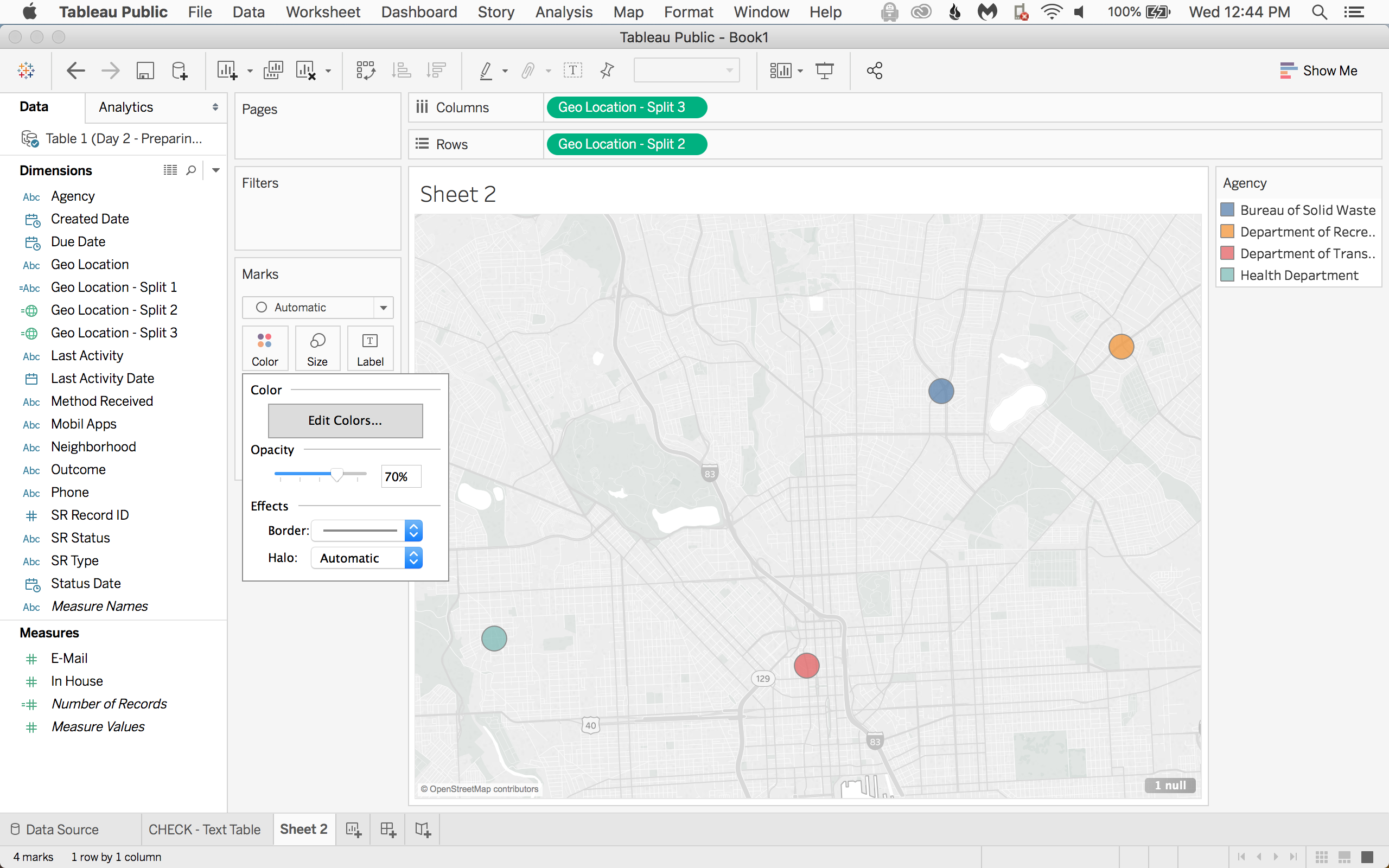View data icon in Dimensions header
This screenshot has height=868, width=1389.
pyautogui.click(x=170, y=170)
